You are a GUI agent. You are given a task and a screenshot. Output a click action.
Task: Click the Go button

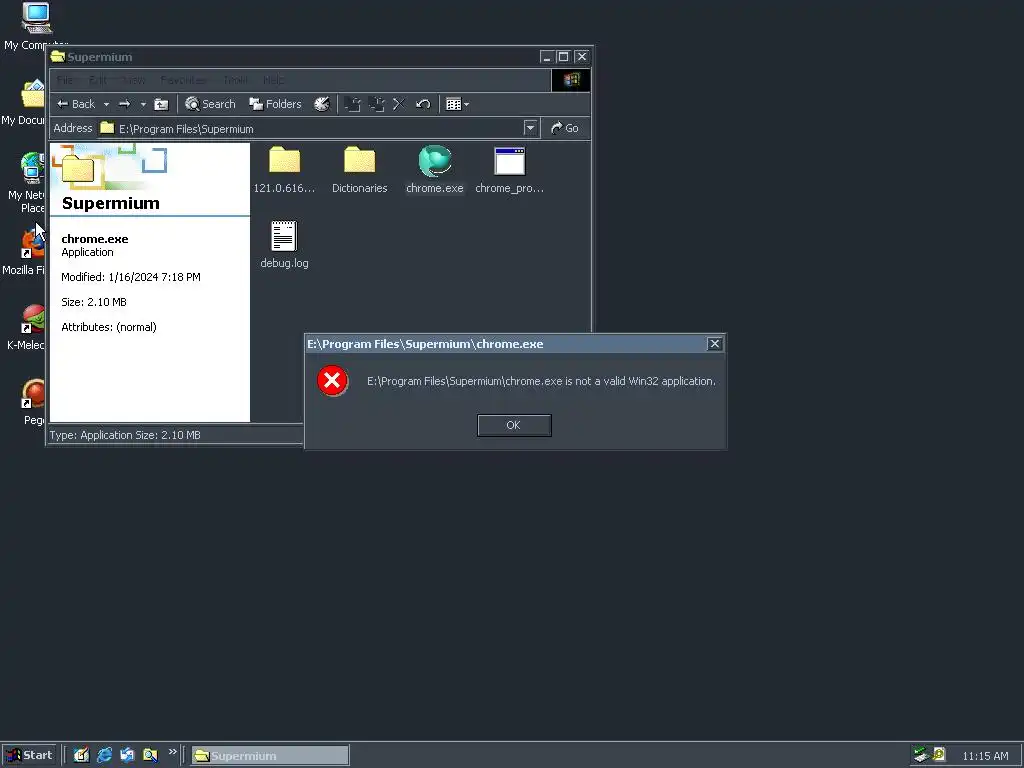[565, 128]
